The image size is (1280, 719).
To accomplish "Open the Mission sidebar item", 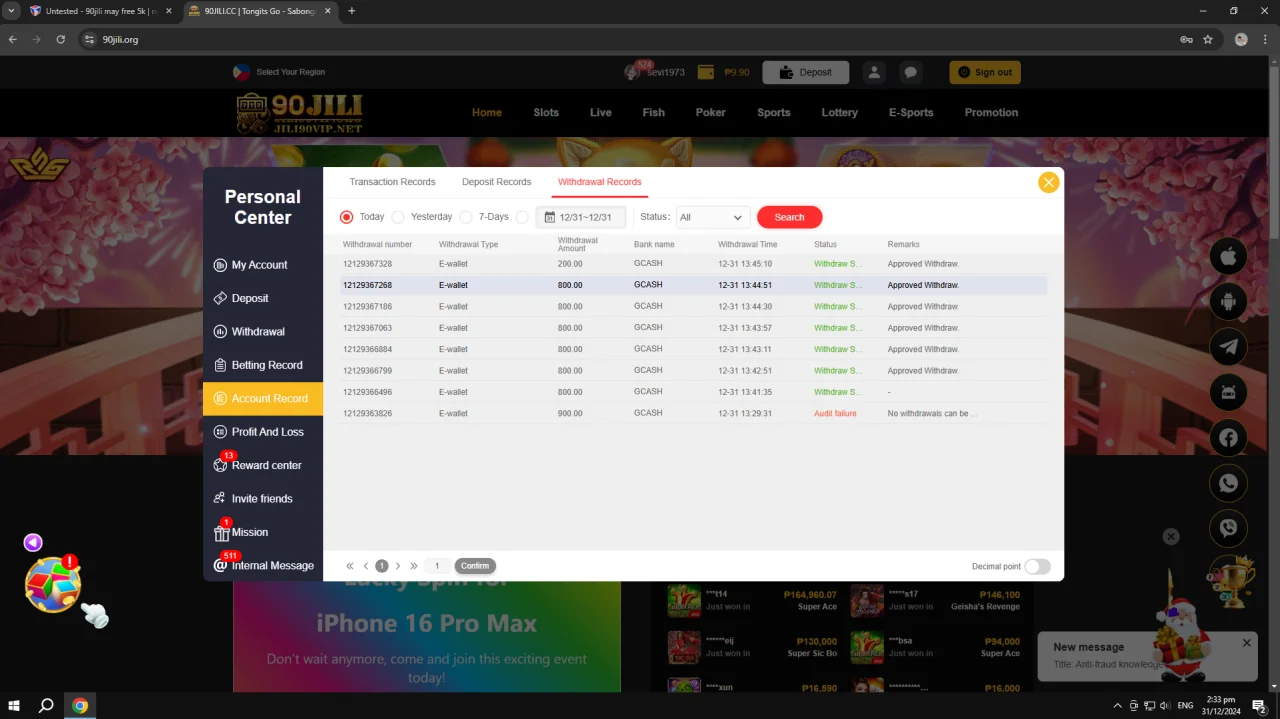I will (263, 532).
